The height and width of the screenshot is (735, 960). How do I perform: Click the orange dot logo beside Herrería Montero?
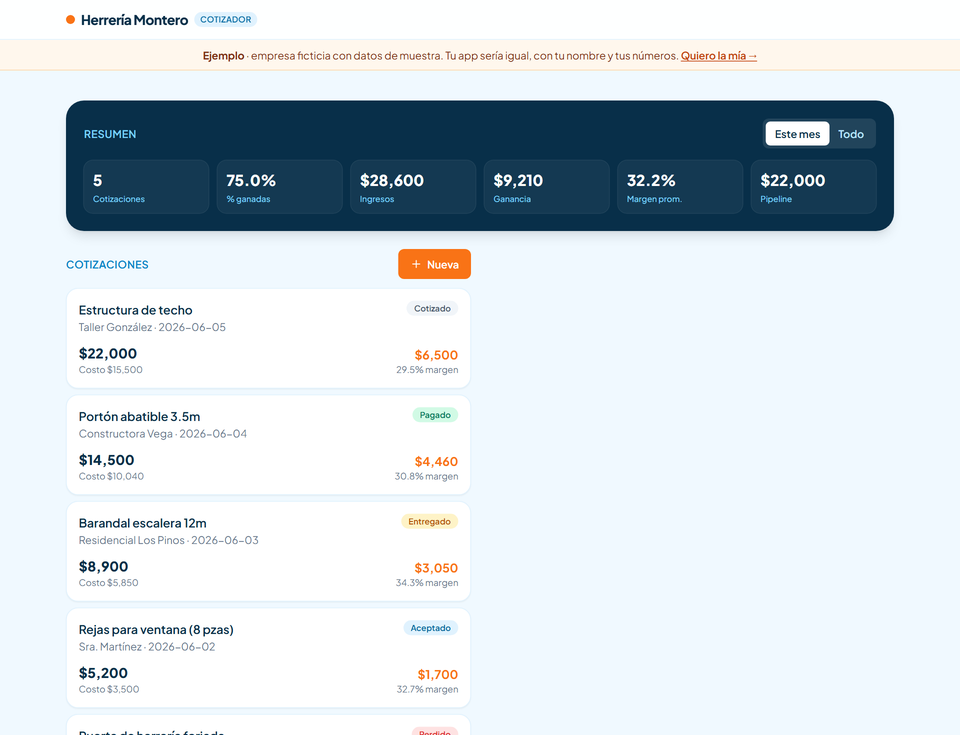coord(70,20)
